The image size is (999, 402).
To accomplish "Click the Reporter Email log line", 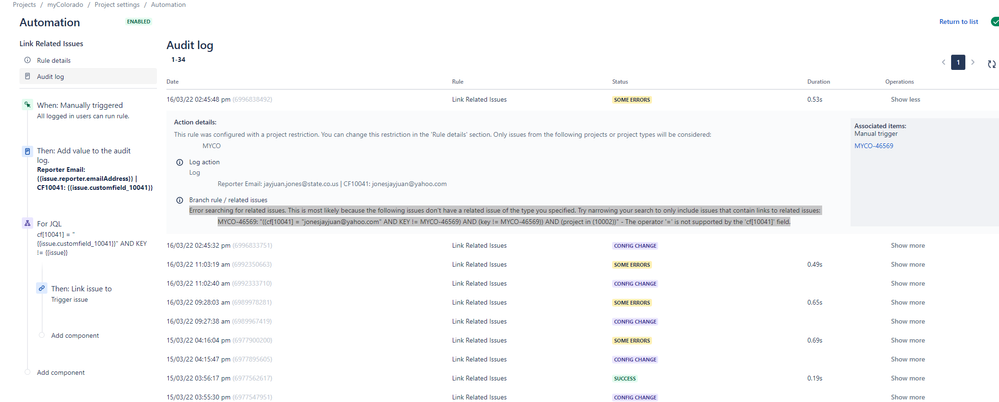I will [332, 183].
